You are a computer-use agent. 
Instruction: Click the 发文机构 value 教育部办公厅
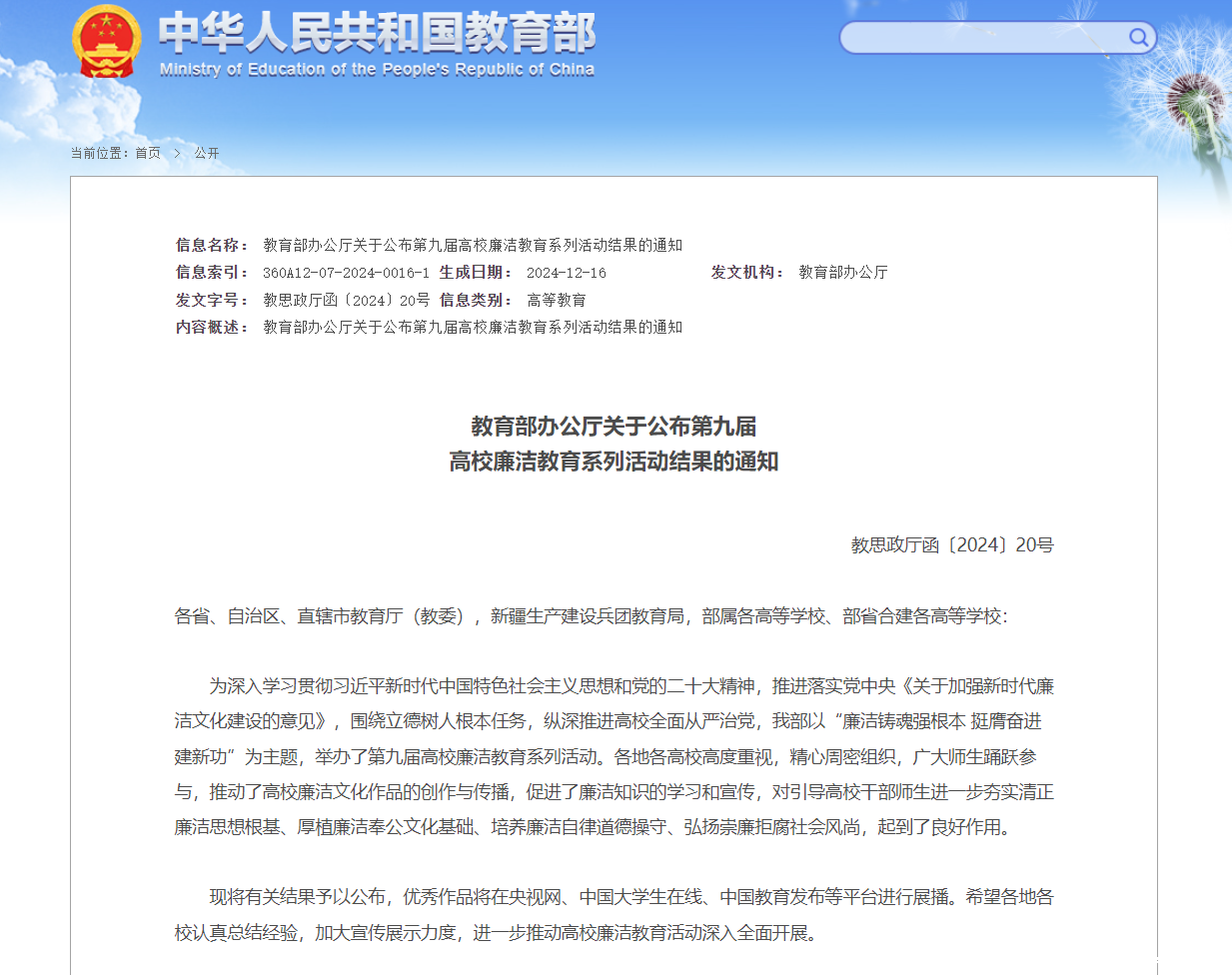842,272
